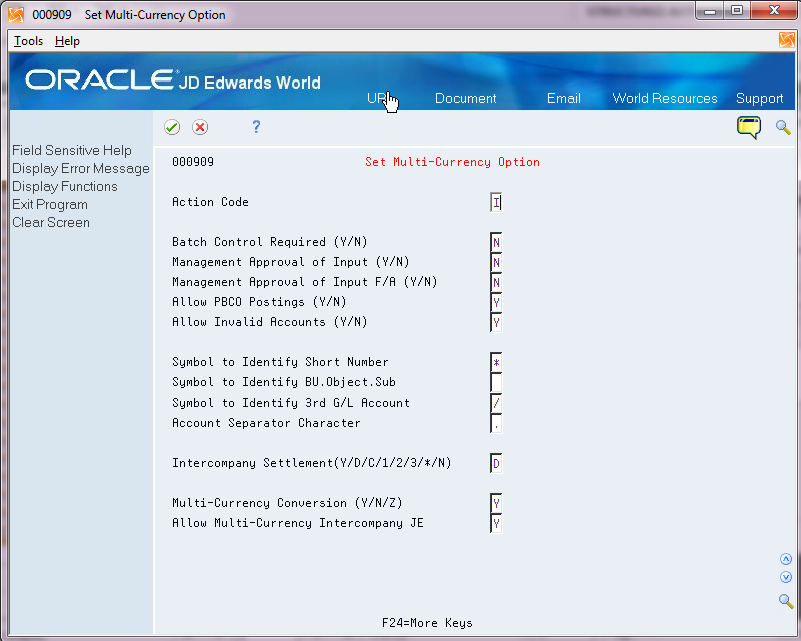Open the blue question mark help icon

tap(256, 127)
